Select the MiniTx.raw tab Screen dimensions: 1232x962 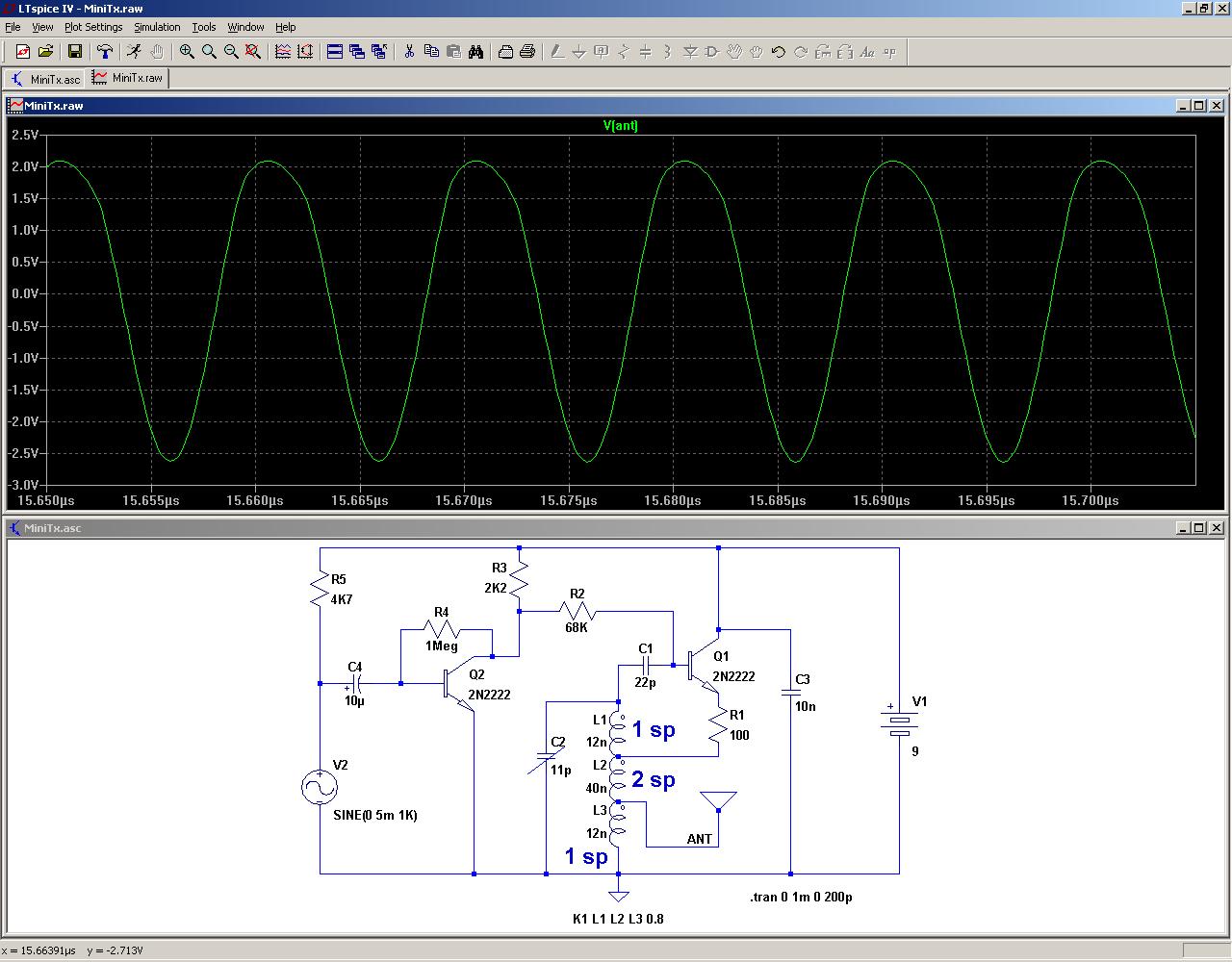tap(128, 78)
